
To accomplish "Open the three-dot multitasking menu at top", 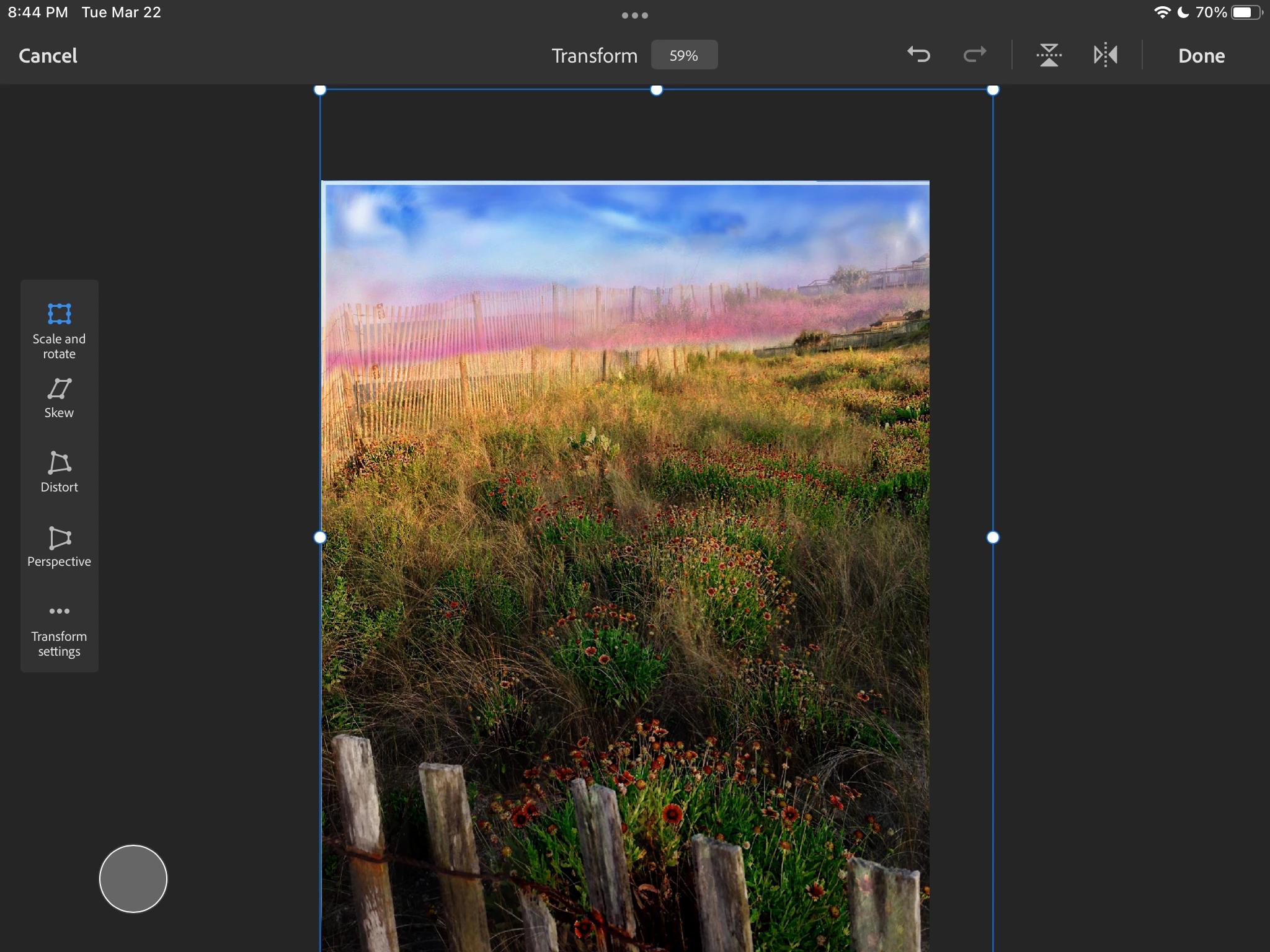I will coord(634,15).
